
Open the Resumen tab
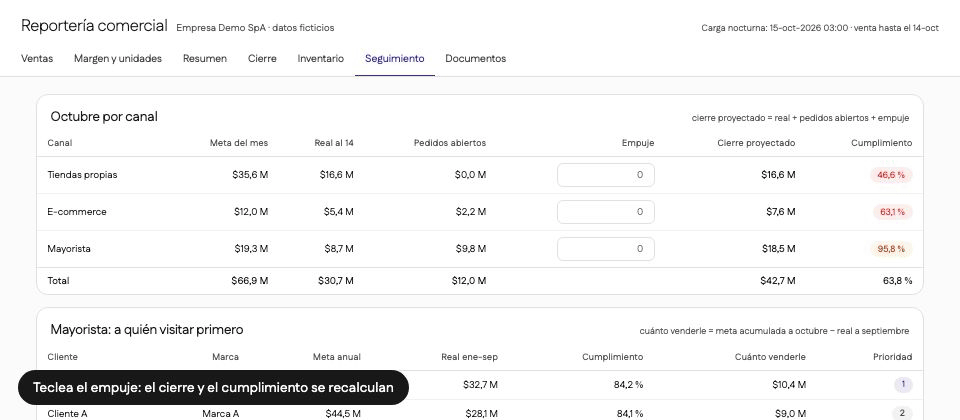click(204, 59)
